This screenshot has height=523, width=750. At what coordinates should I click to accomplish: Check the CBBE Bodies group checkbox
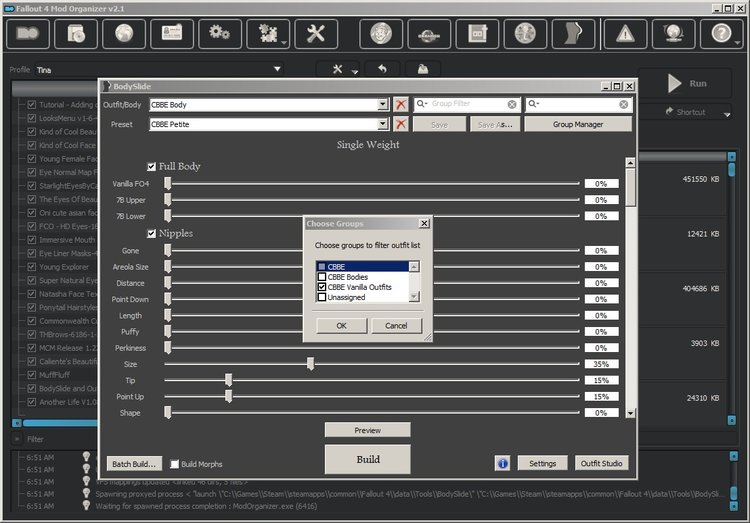[x=322, y=277]
